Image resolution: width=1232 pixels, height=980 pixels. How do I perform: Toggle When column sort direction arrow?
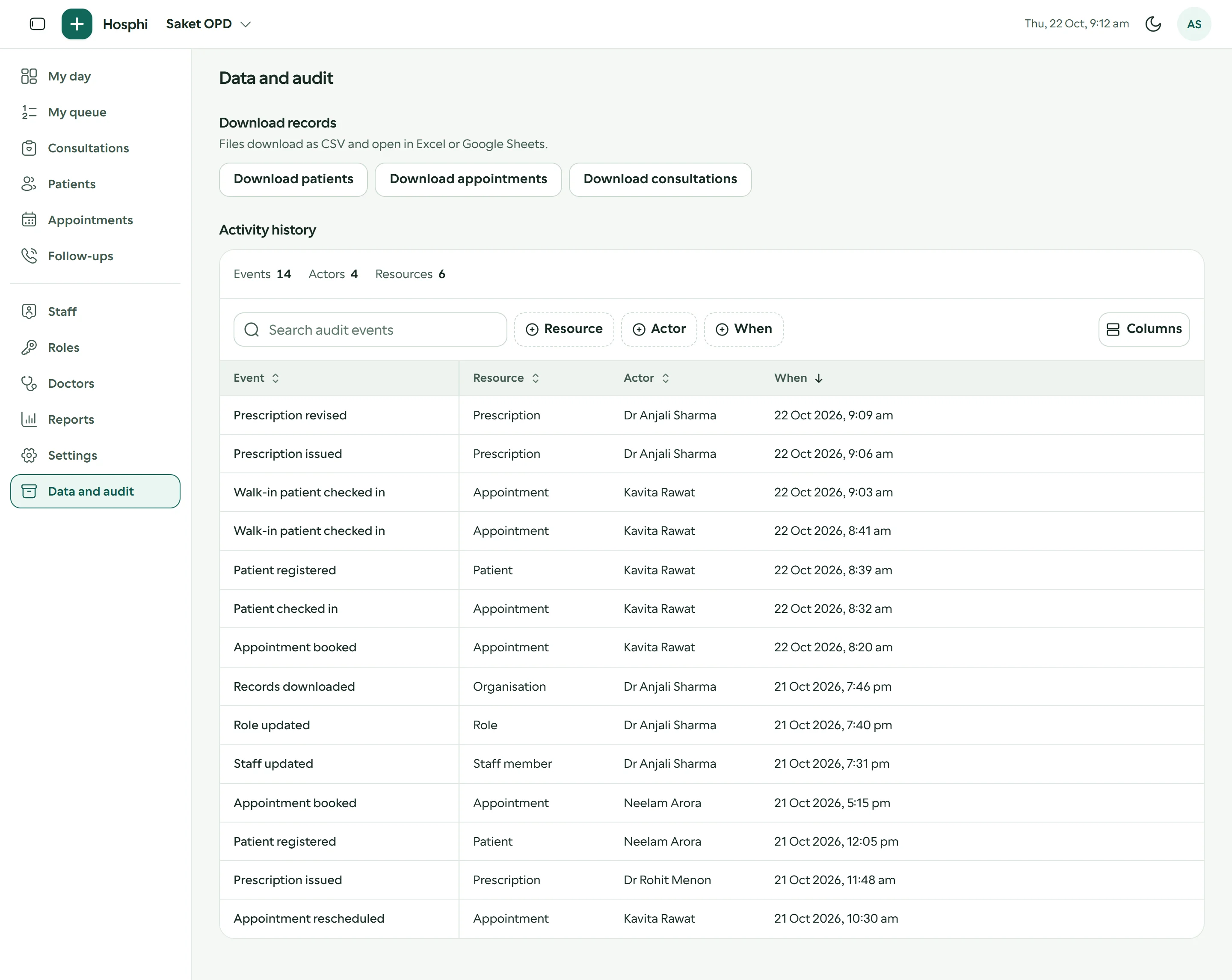(x=819, y=378)
